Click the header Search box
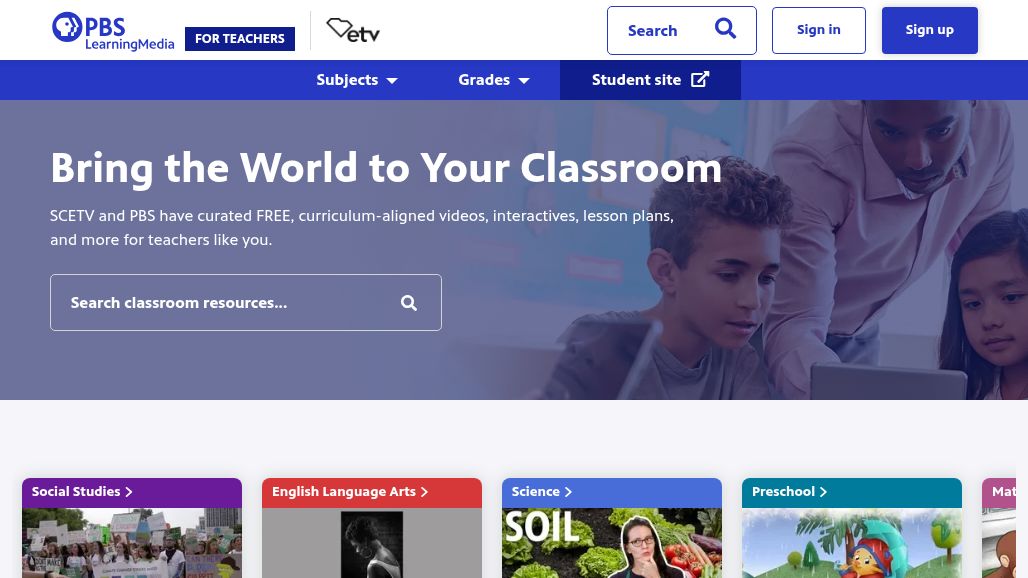 pyautogui.click(x=682, y=30)
